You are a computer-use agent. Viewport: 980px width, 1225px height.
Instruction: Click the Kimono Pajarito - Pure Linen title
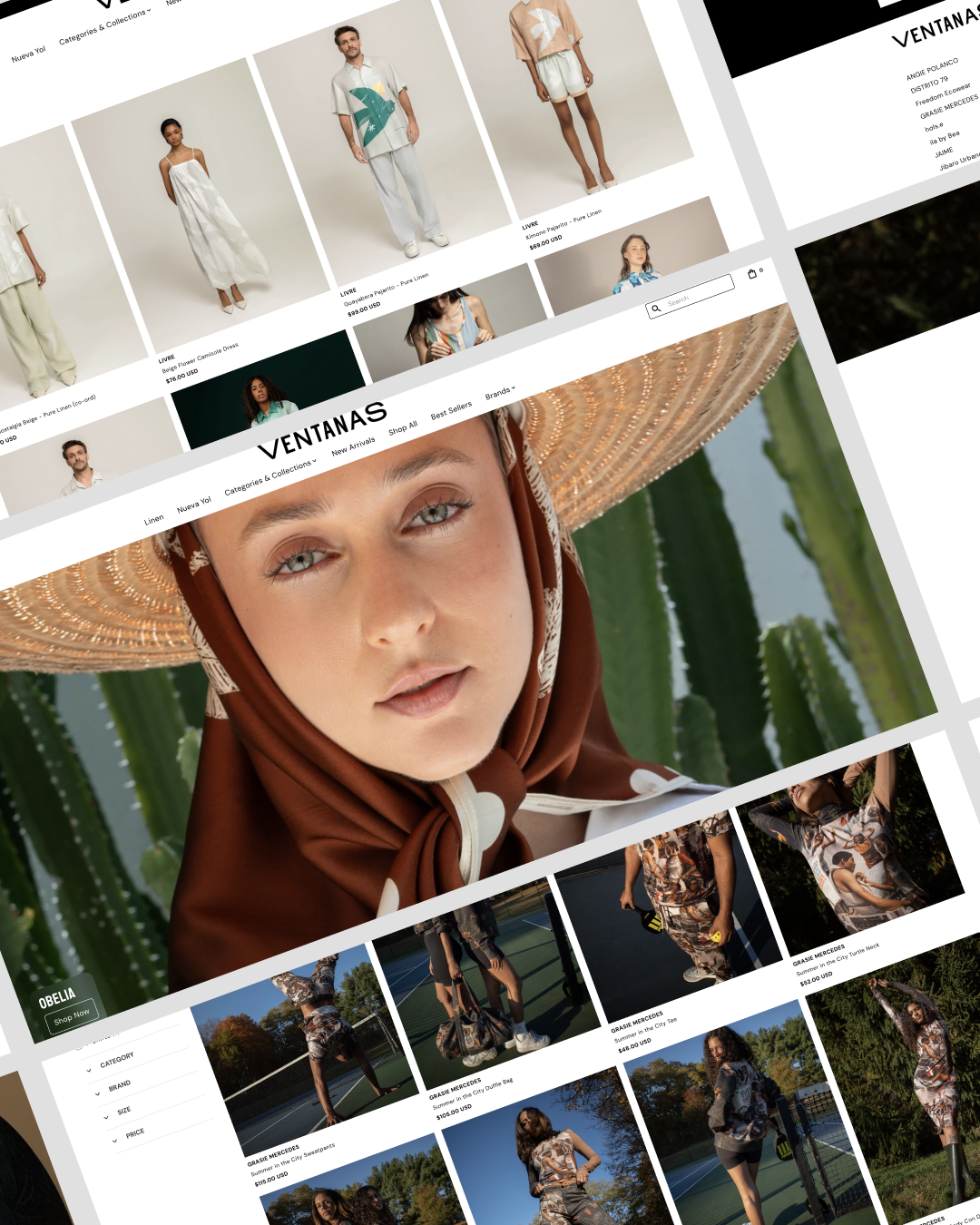point(563,225)
